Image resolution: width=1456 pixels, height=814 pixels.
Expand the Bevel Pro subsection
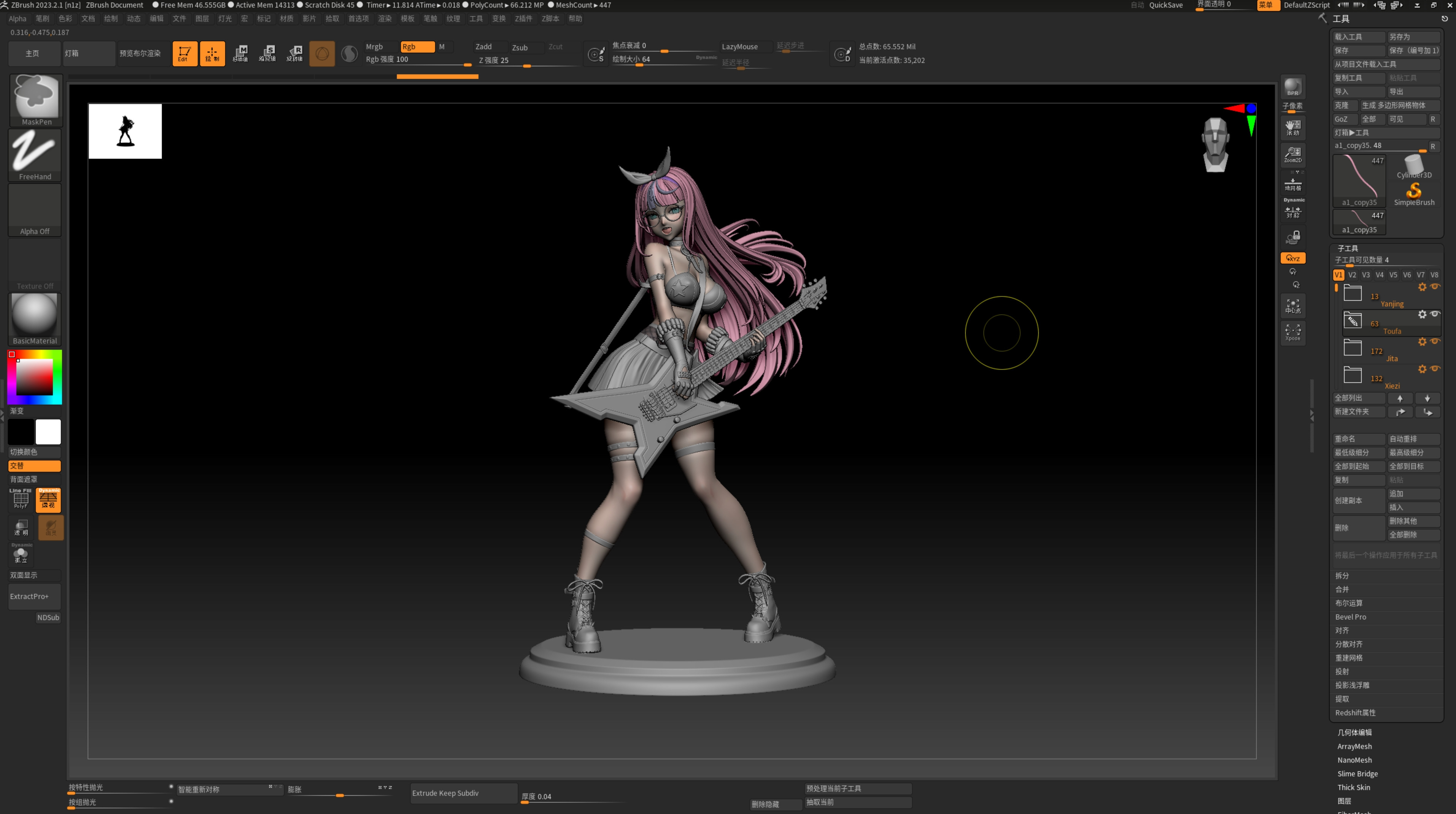click(x=1350, y=617)
